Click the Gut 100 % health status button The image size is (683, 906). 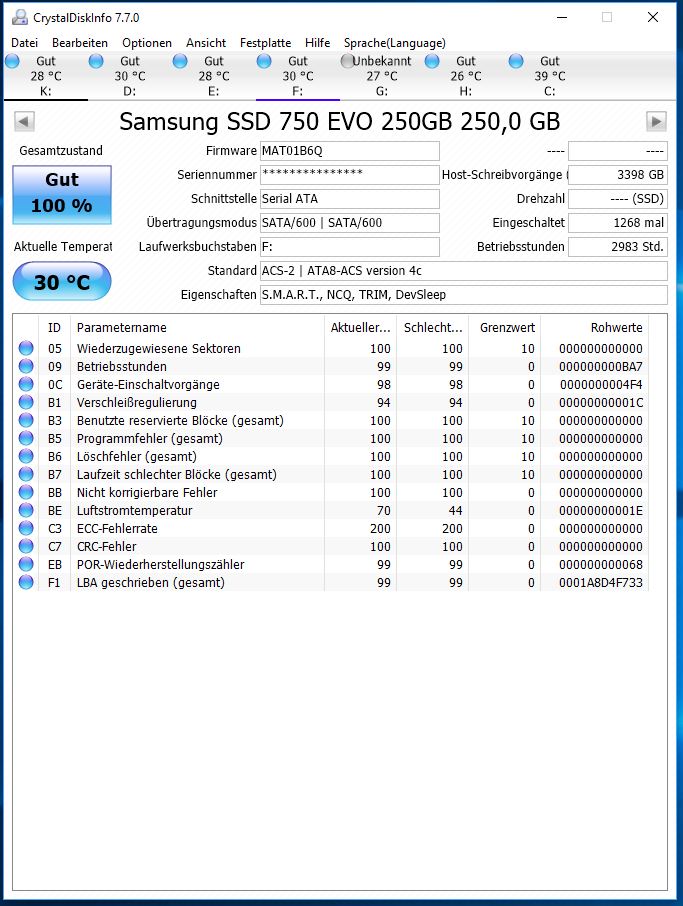click(62, 195)
